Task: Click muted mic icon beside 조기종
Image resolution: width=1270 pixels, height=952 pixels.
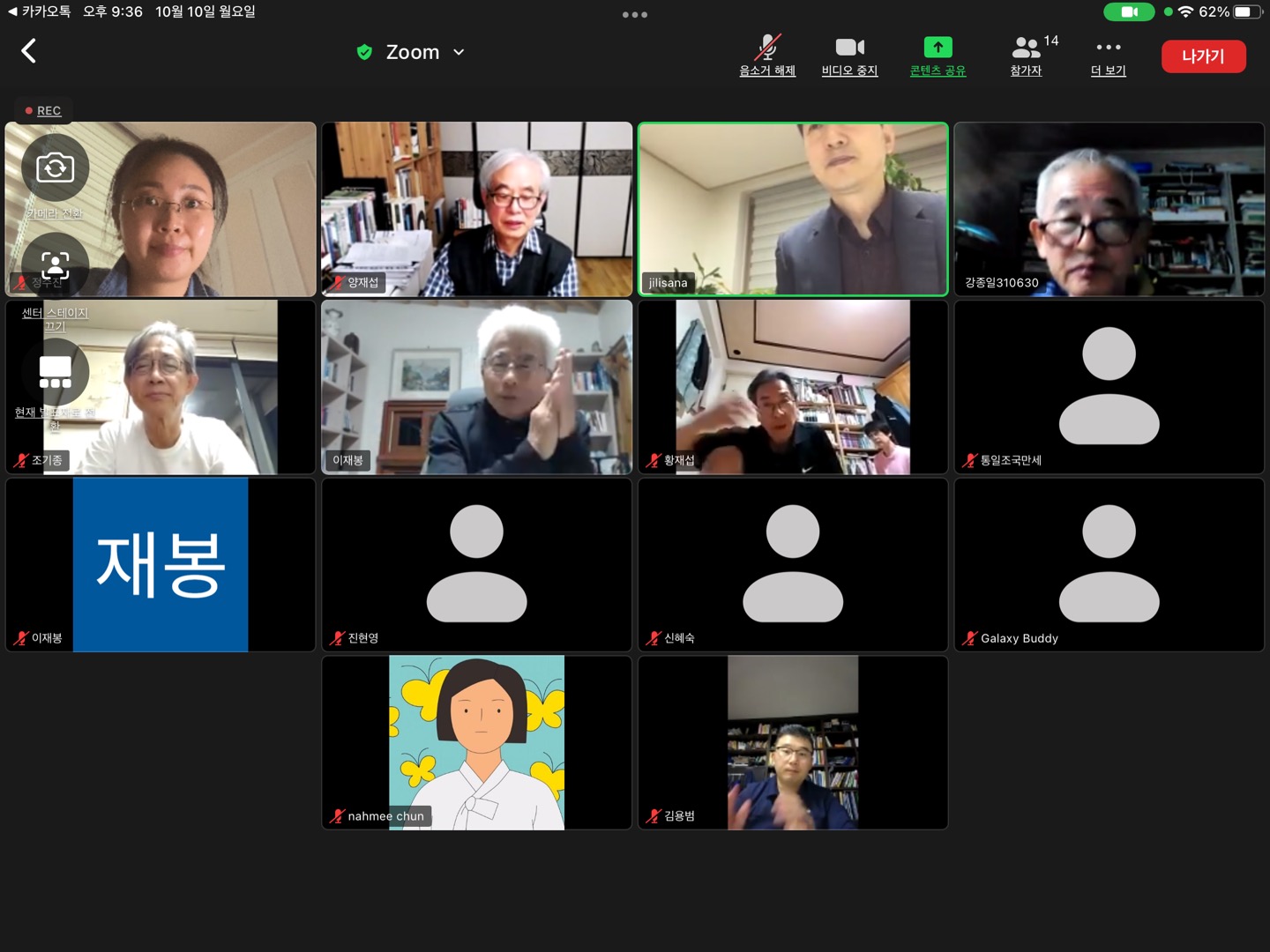Action: click(21, 460)
